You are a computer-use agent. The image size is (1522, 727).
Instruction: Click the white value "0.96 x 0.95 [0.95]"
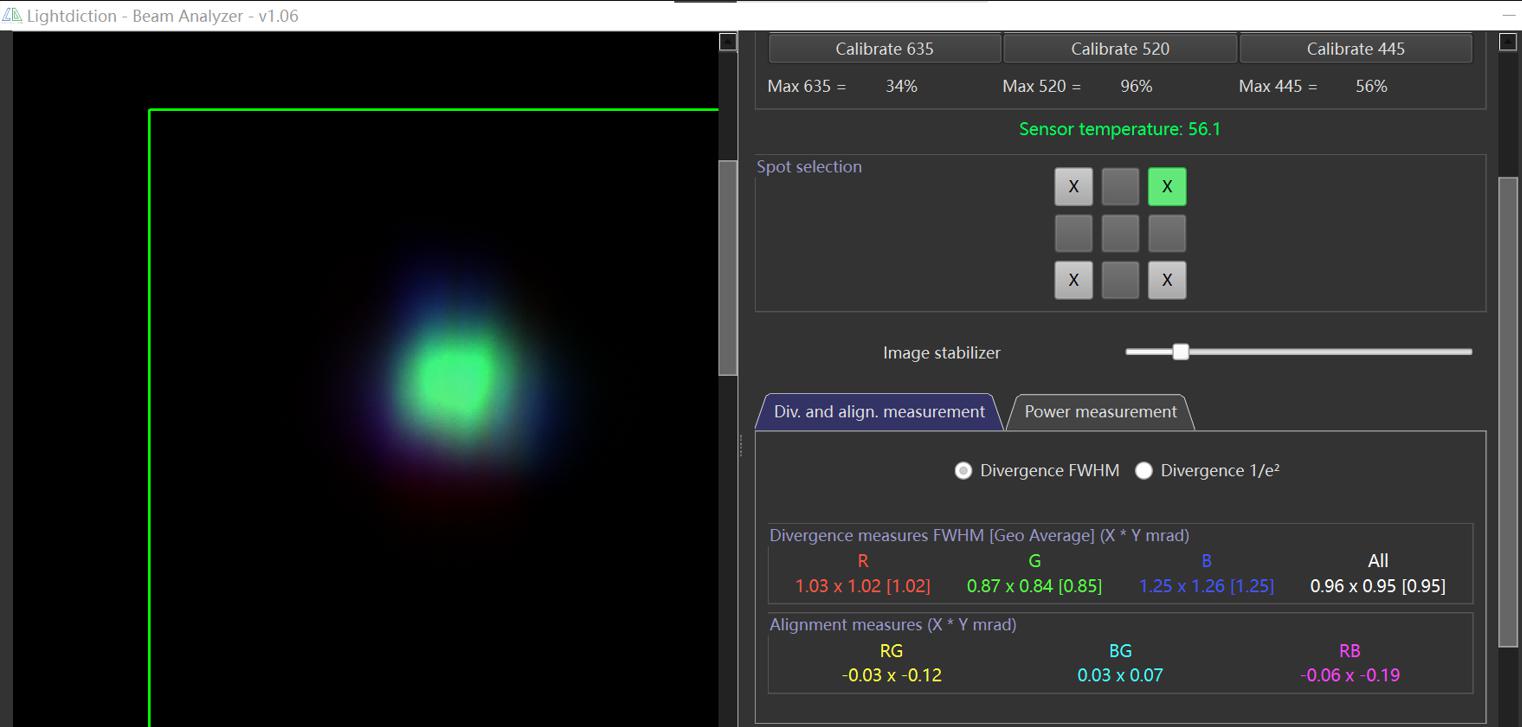(x=1378, y=586)
